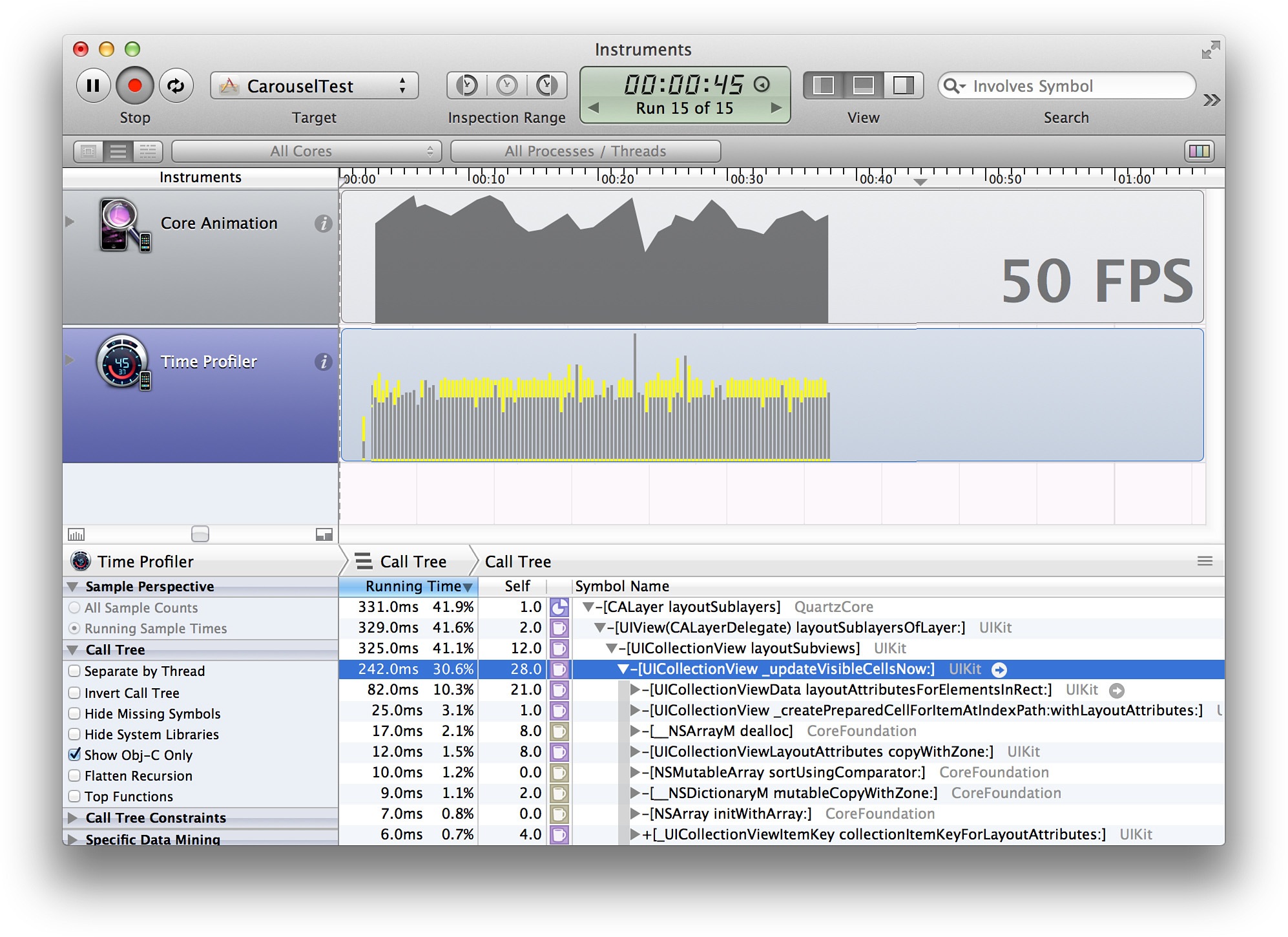1288x937 pixels.
Task: Click the All Processes / Threads filter button
Action: 583,150
